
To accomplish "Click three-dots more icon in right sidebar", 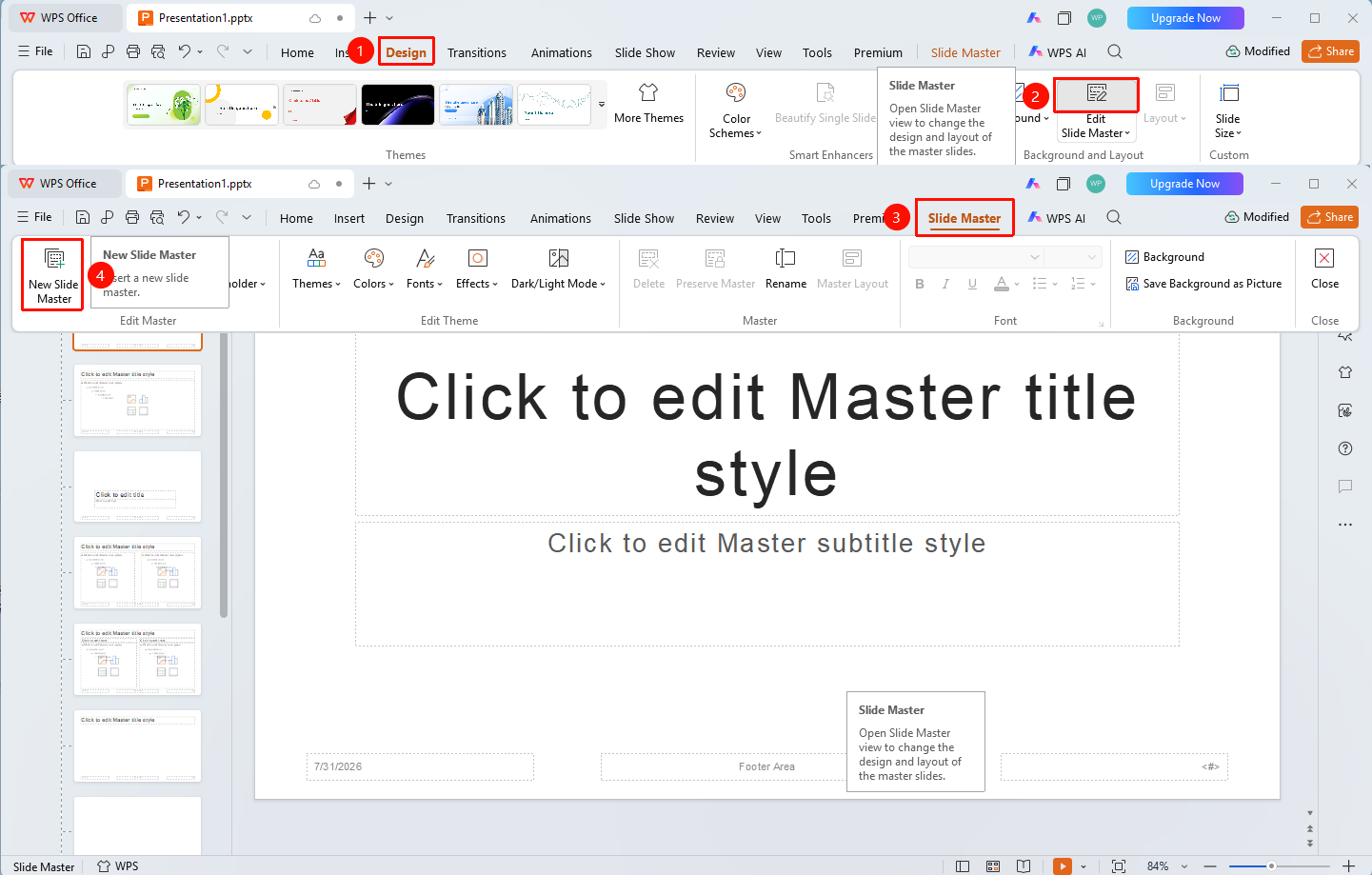I will point(1345,525).
